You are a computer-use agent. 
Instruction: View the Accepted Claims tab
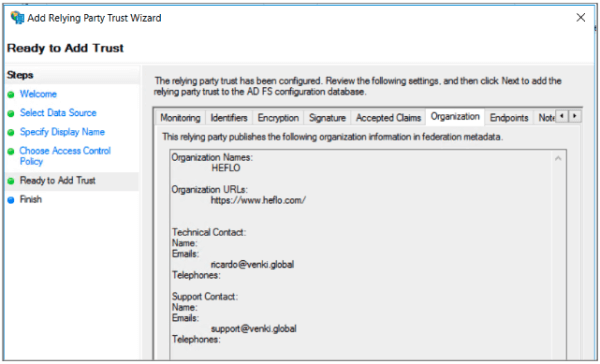[x=388, y=118]
